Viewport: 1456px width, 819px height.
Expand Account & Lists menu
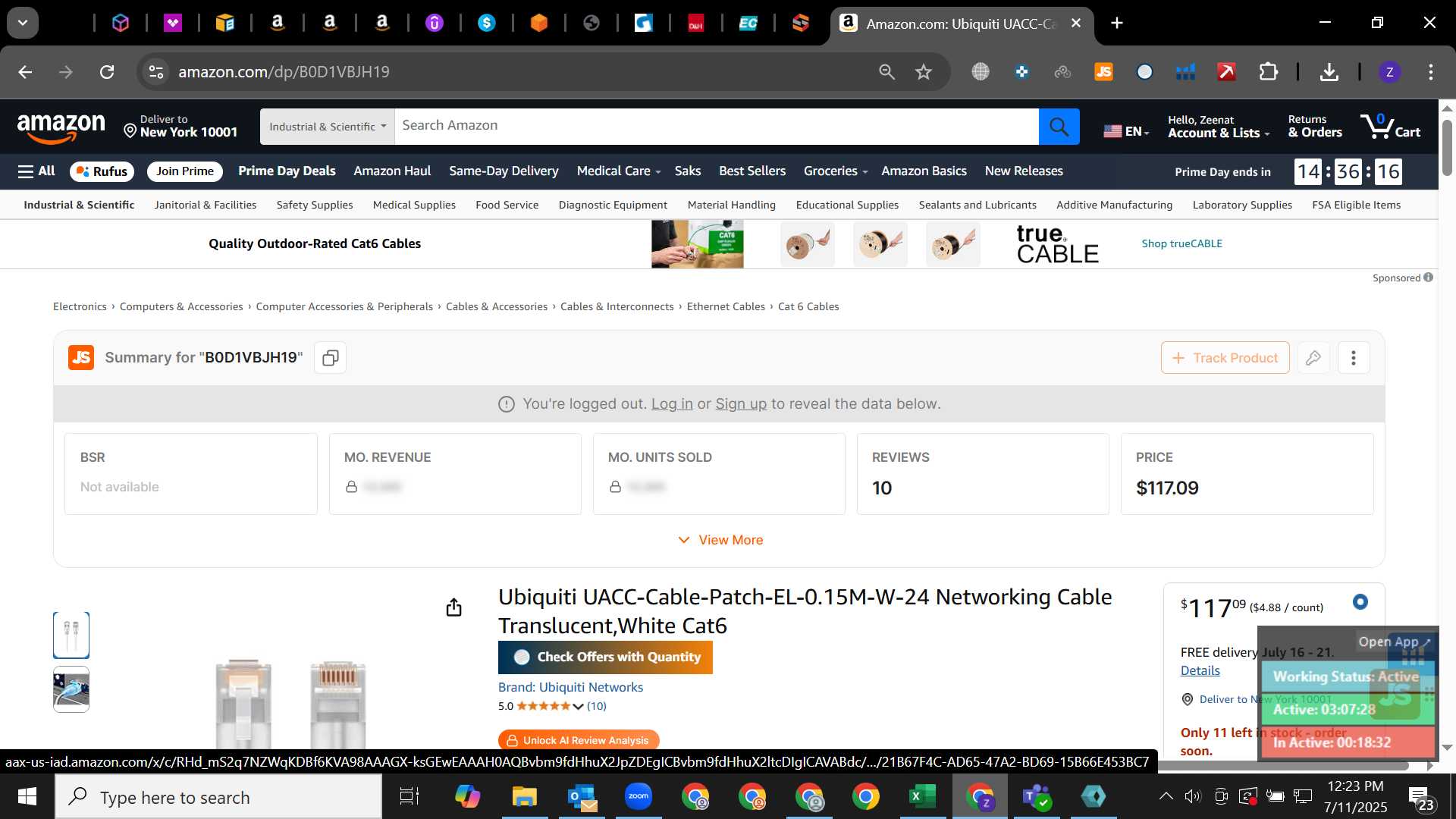click(1219, 127)
